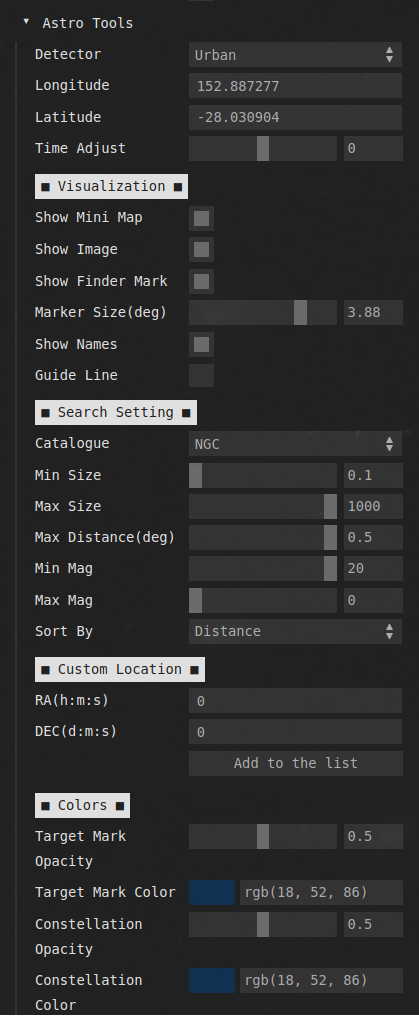Toggle the Show Finder Mark checkbox

(201, 281)
